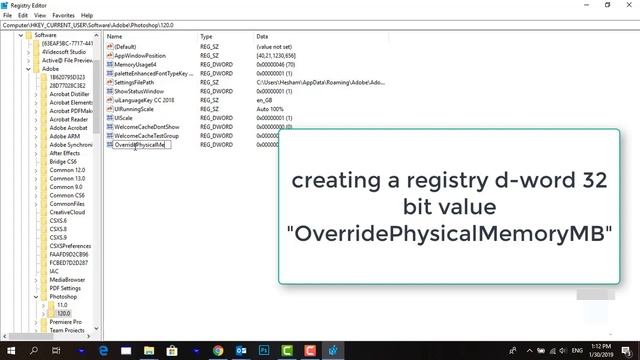Select the PDF Settings key

point(65,289)
